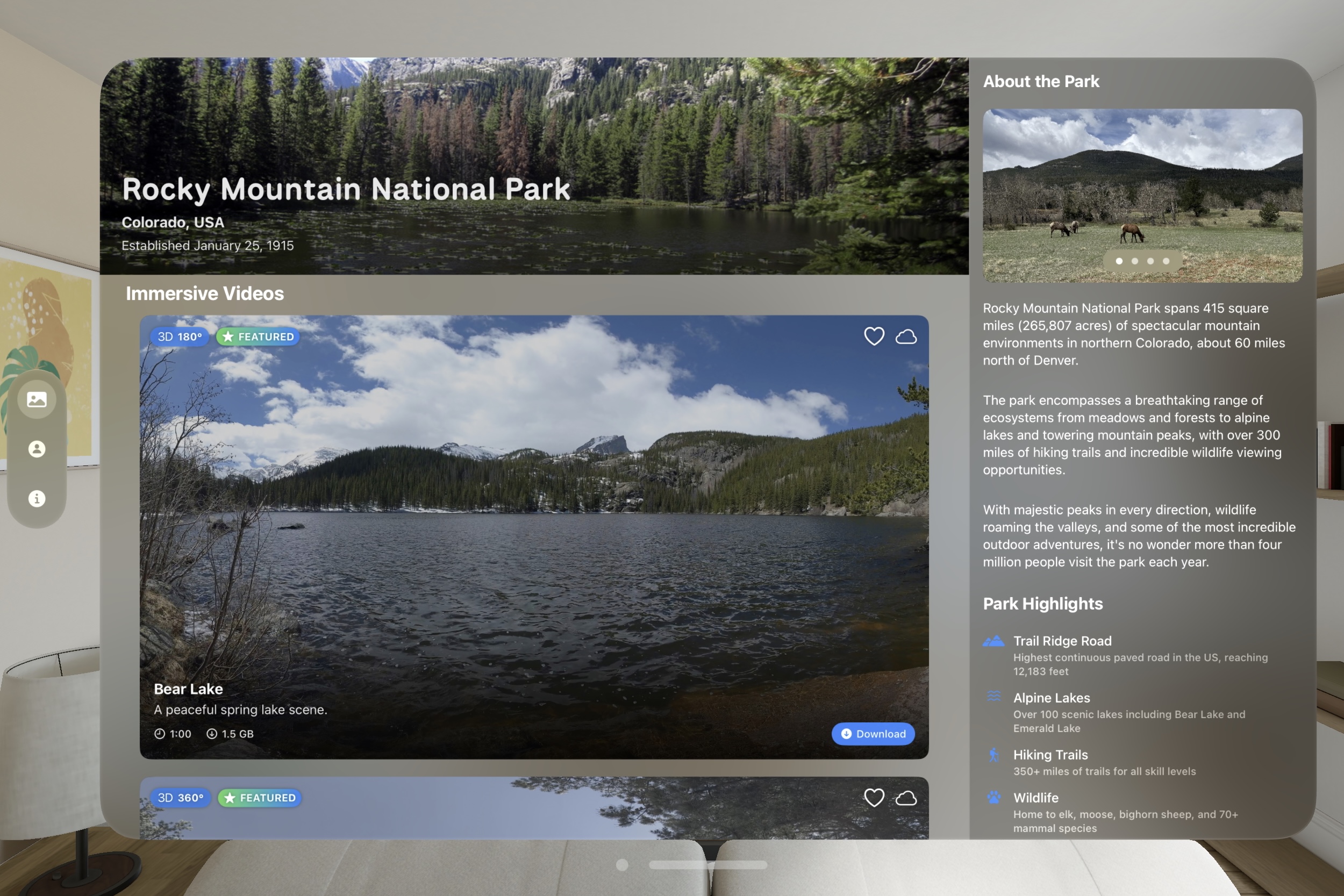Click the 'Rocky Mountain National Park' title
The image size is (1344, 896).
[346, 189]
